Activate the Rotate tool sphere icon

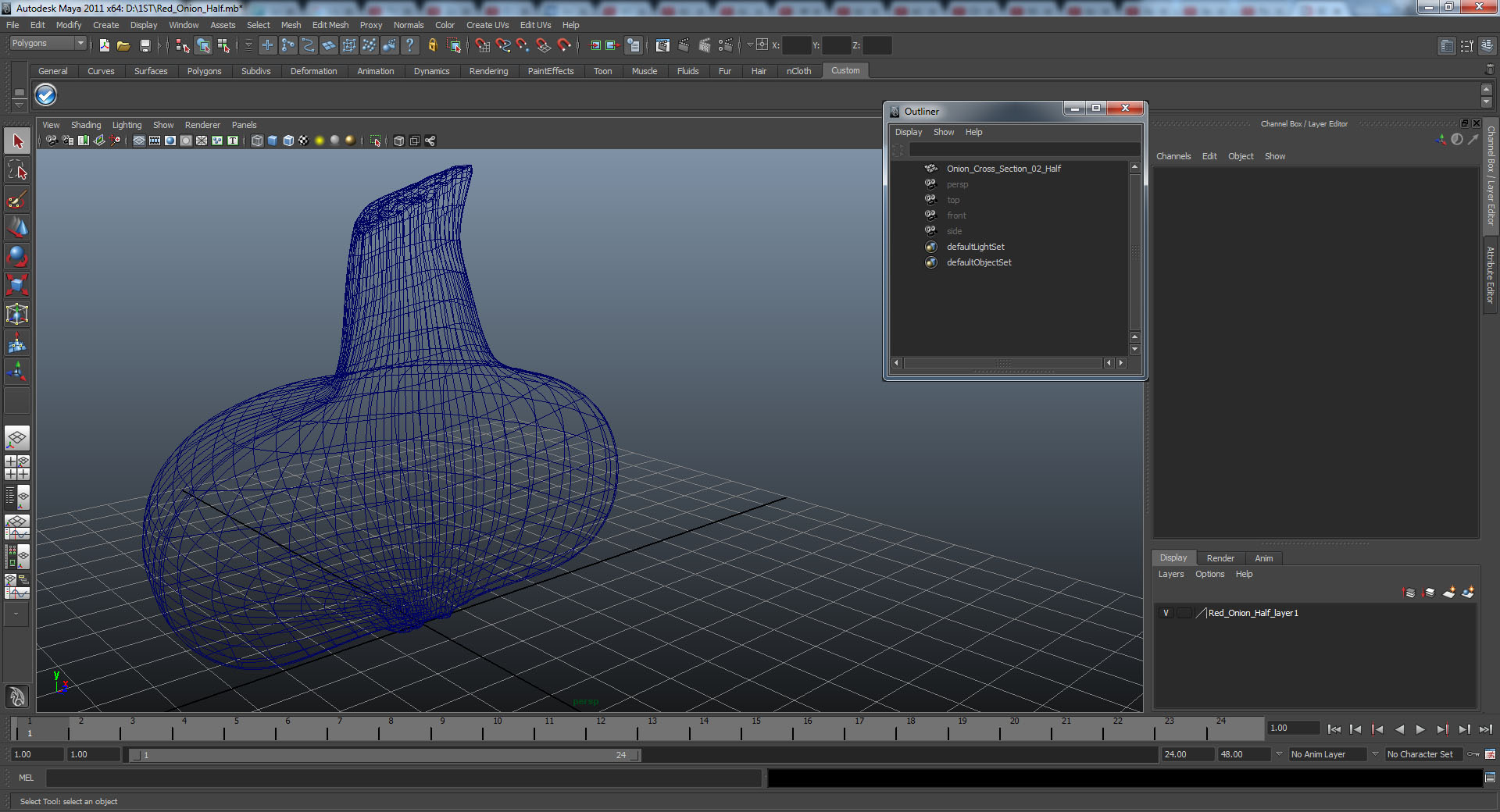coord(17,257)
